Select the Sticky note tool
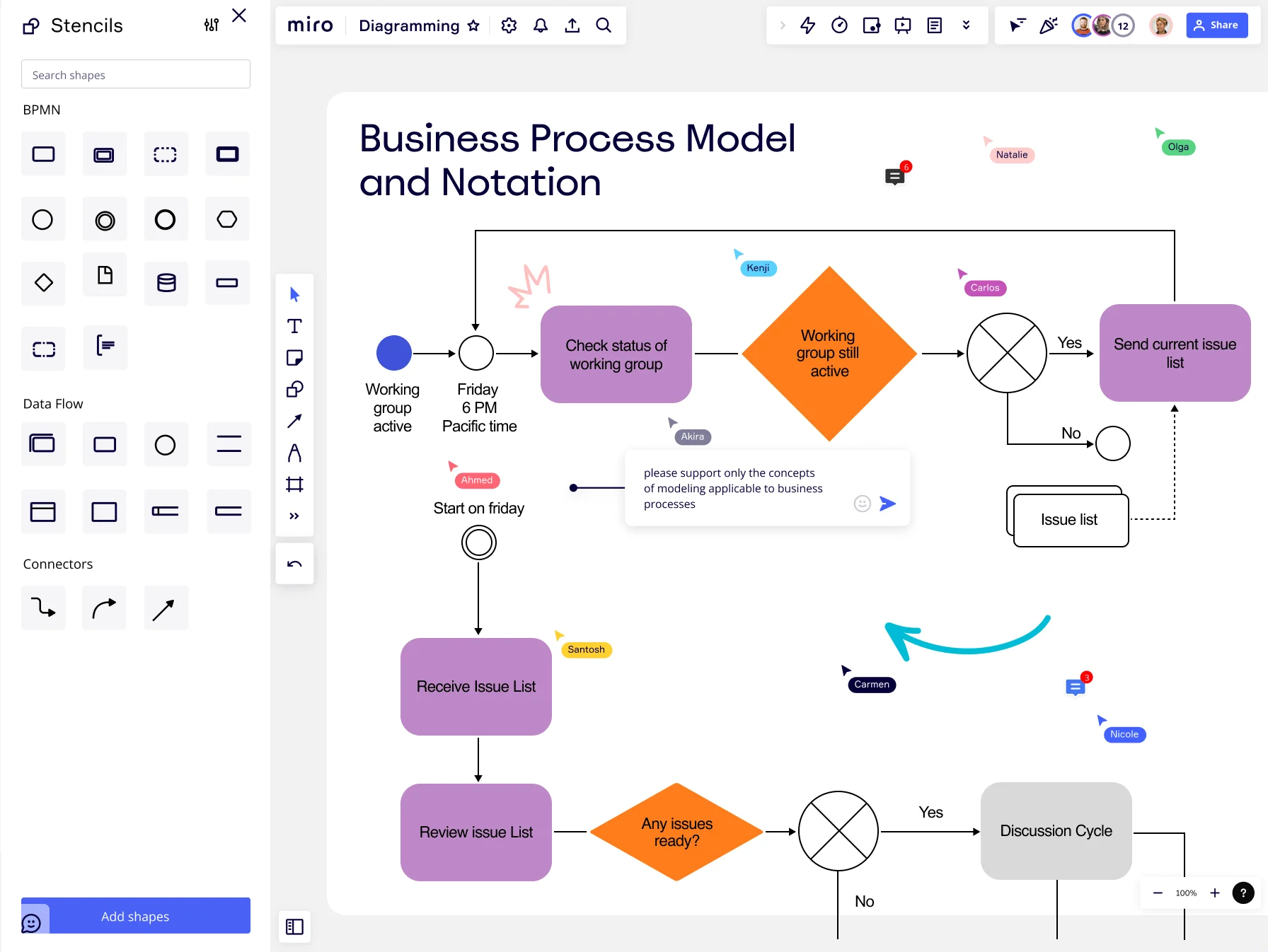The width and height of the screenshot is (1268, 952). coord(294,358)
